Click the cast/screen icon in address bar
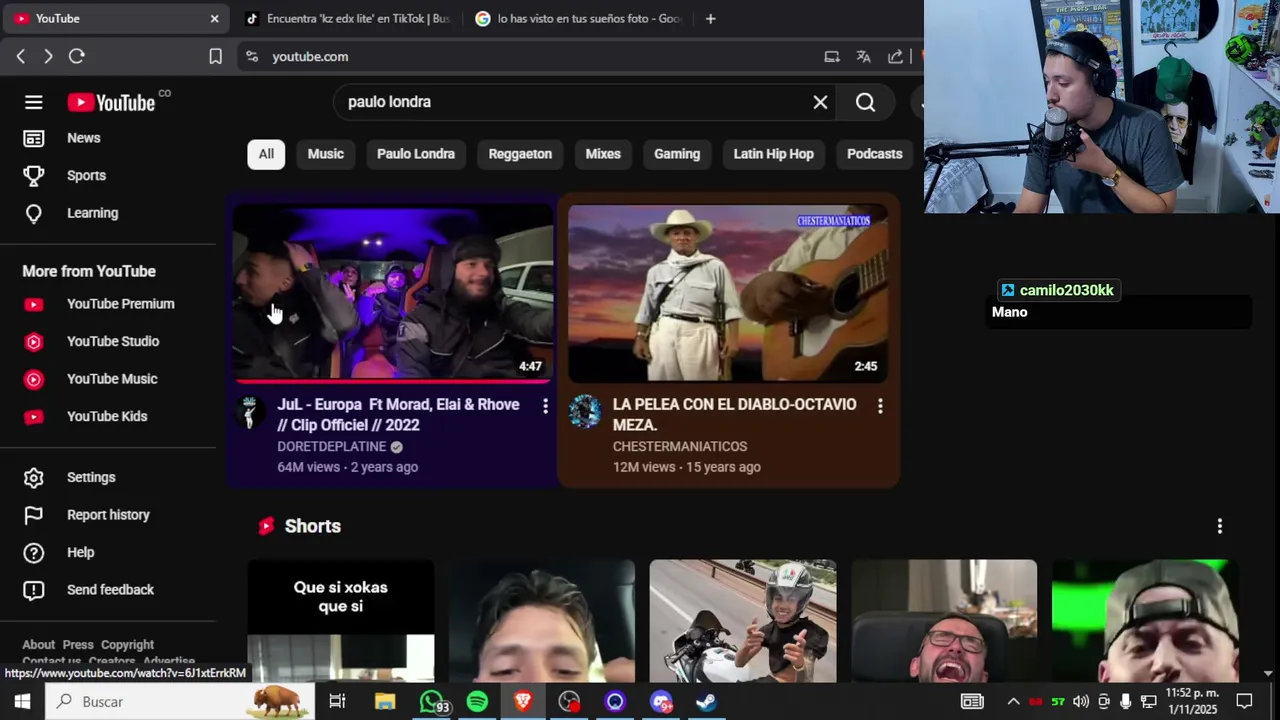This screenshot has width=1280, height=720. (832, 57)
